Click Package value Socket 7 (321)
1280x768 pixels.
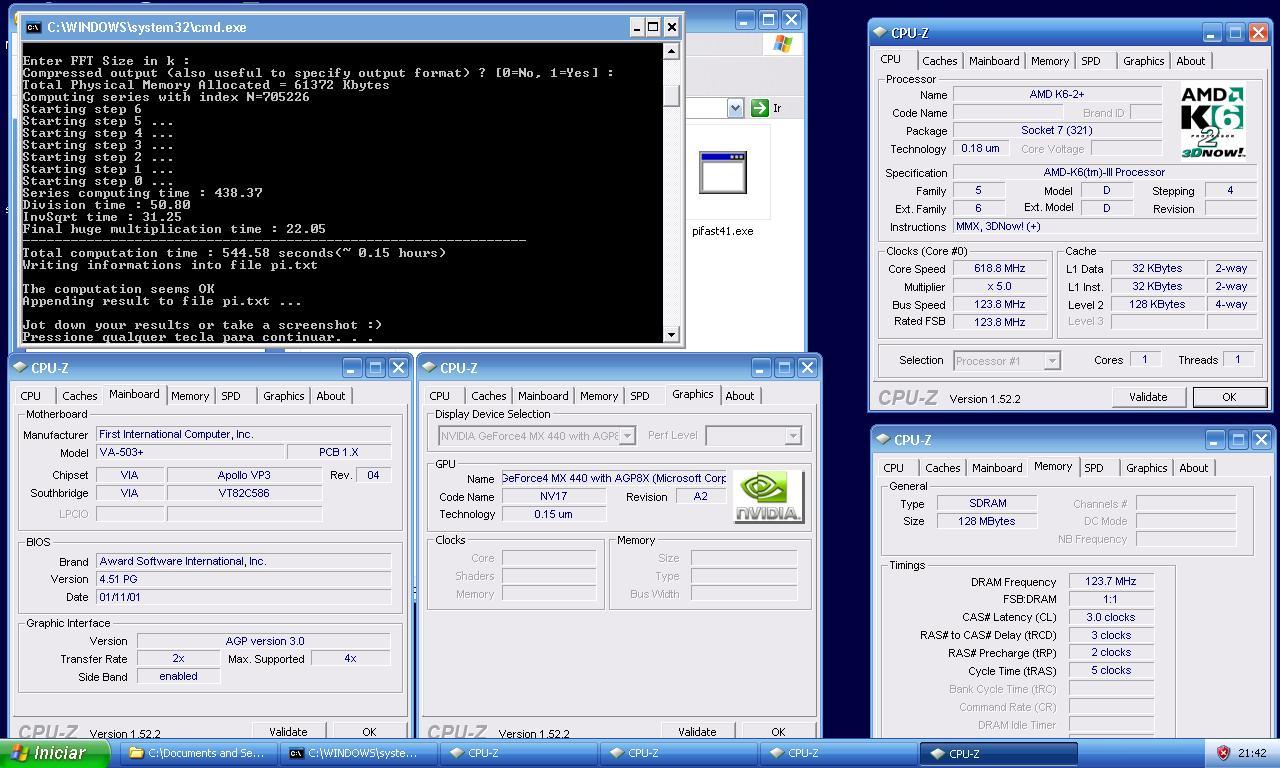pyautogui.click(x=1057, y=130)
